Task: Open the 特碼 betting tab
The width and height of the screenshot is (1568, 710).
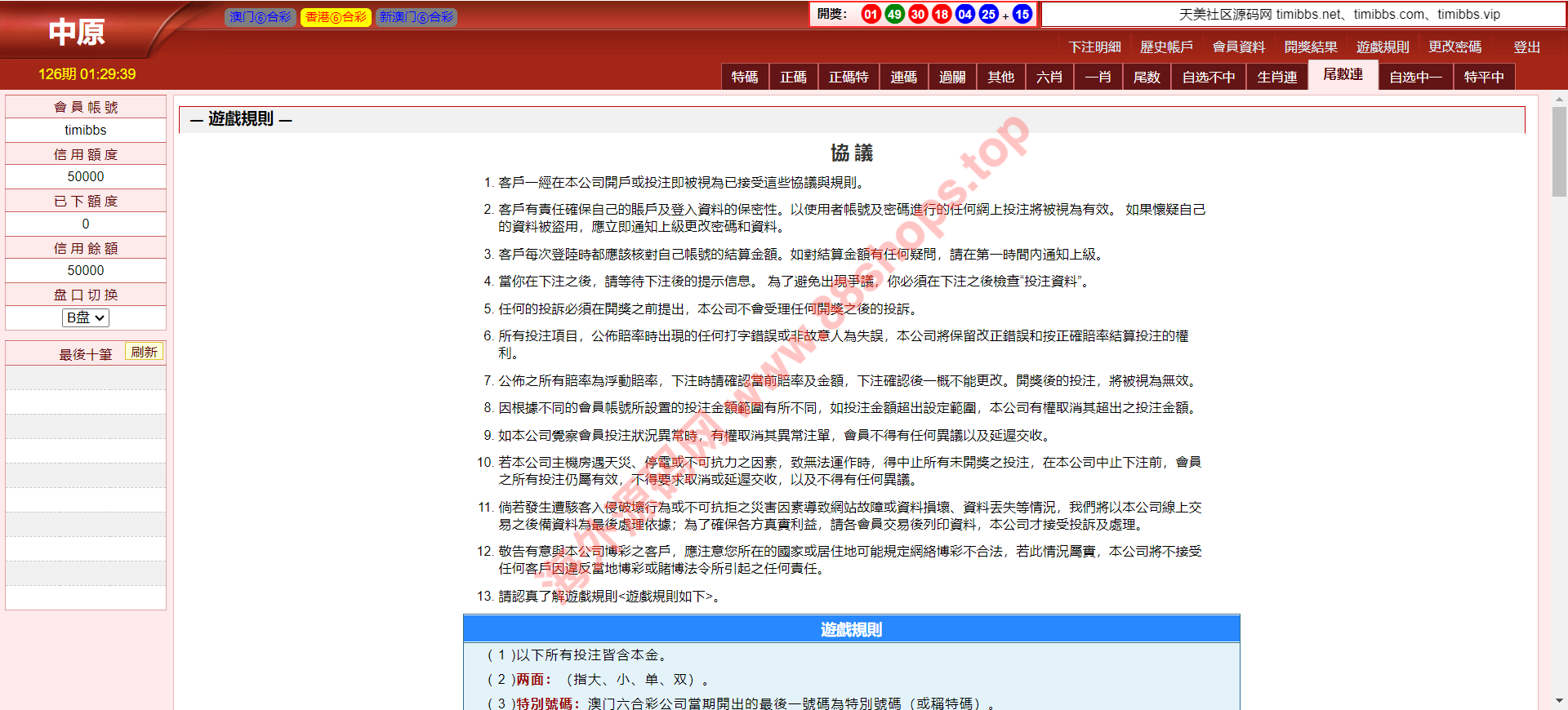Action: (745, 77)
